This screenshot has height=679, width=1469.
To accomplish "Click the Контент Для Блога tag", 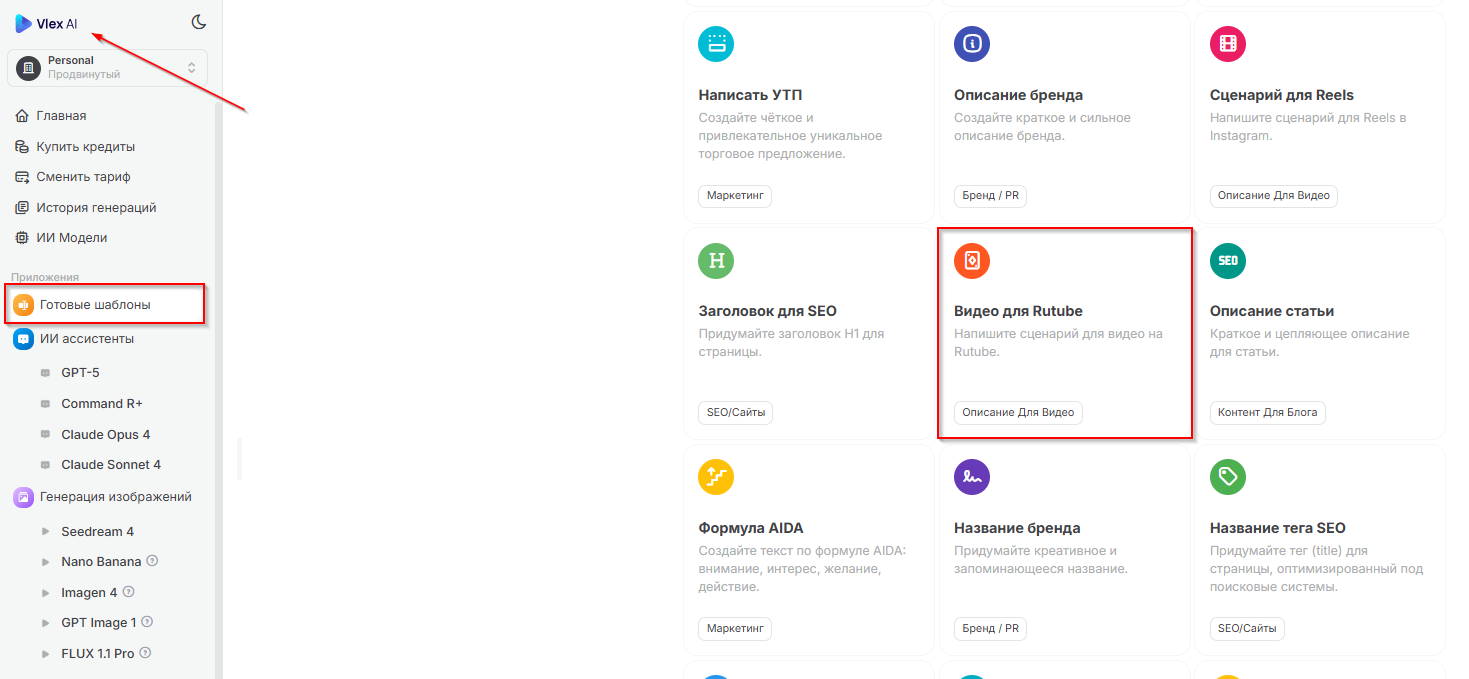I will point(1267,412).
